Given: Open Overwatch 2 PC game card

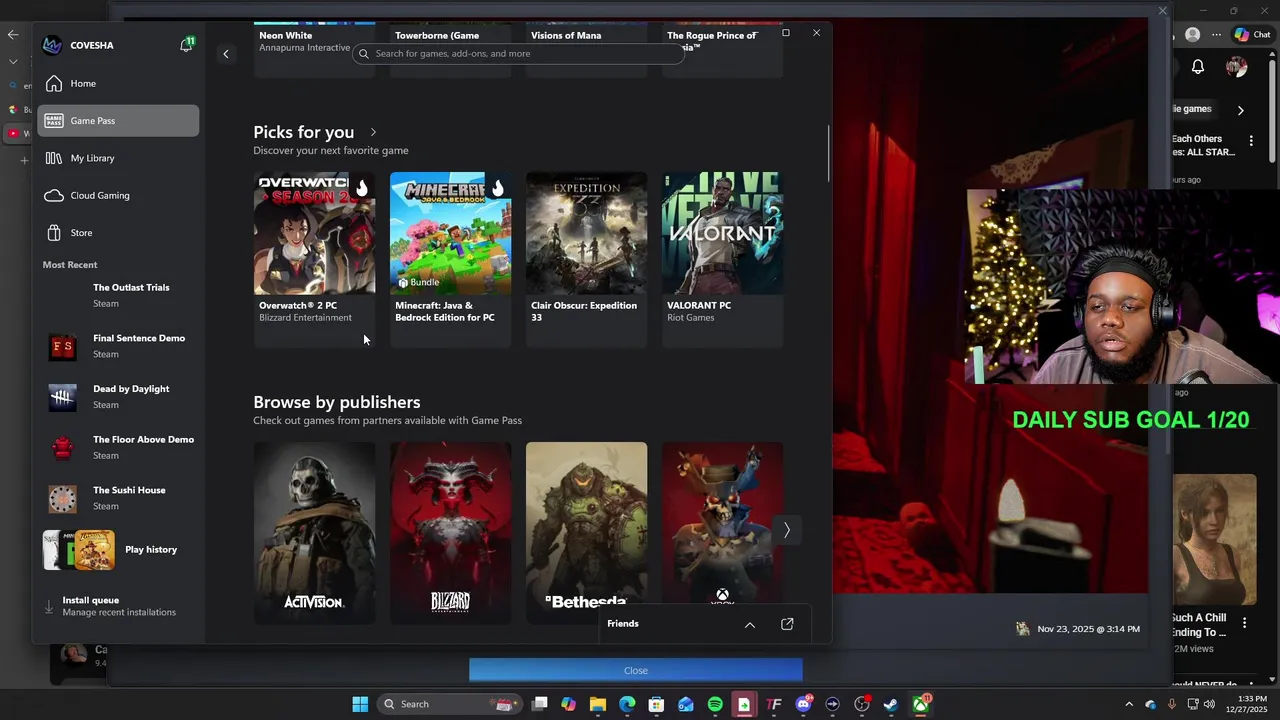Looking at the screenshot, I should [x=314, y=259].
